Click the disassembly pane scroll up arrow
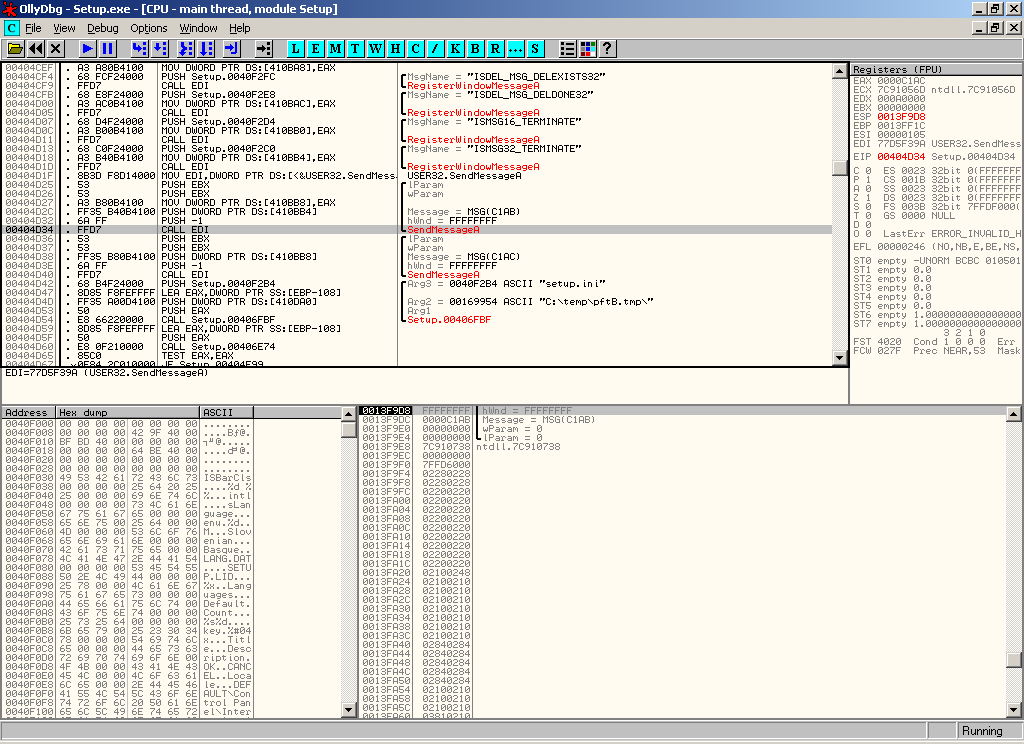The height and width of the screenshot is (744, 1024). click(840, 71)
